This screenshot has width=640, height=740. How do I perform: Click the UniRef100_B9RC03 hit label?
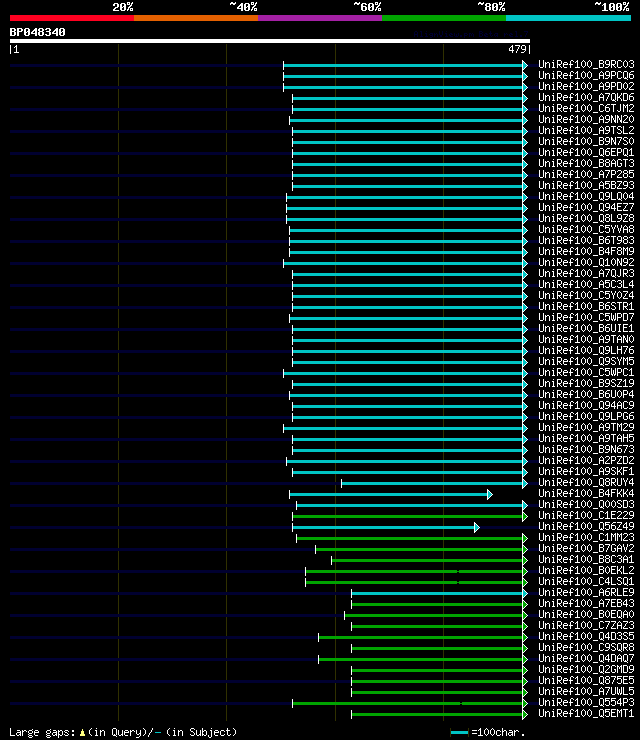tap(586, 64)
